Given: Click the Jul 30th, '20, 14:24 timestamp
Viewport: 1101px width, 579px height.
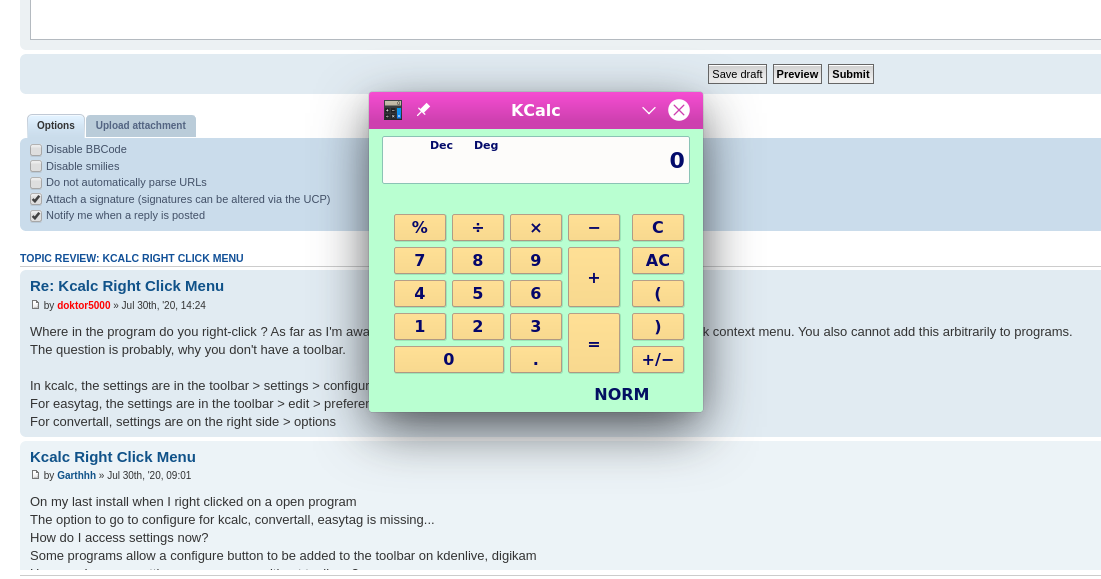Looking at the screenshot, I should pos(164,305).
